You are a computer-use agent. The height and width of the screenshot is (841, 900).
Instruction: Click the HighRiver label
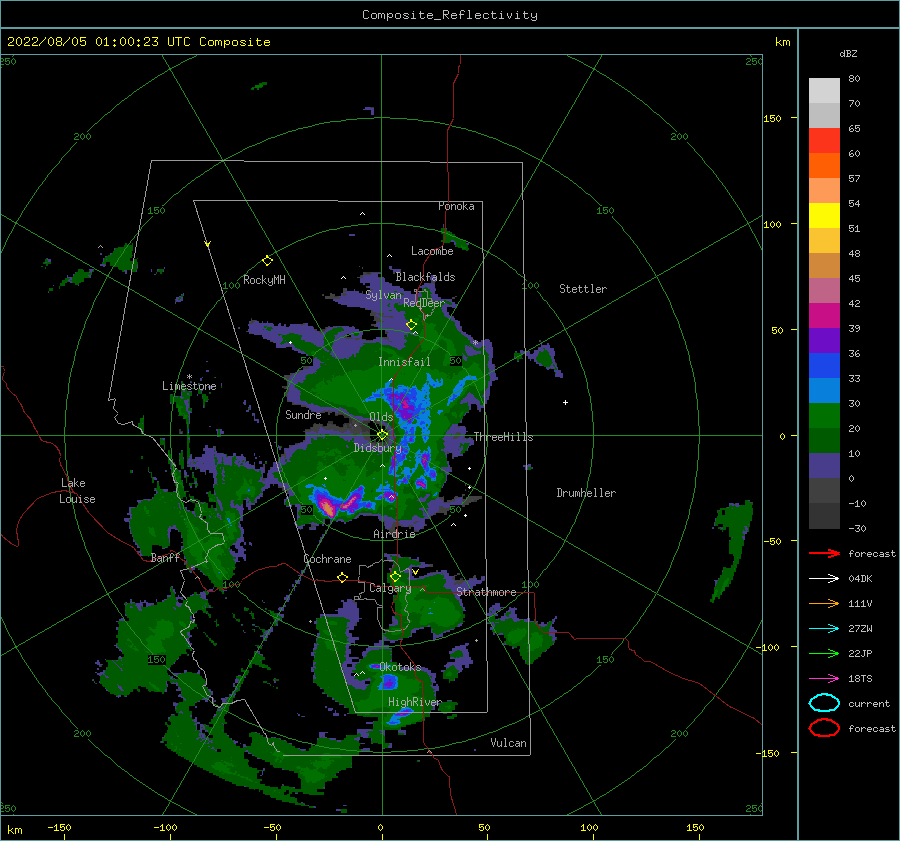click(x=415, y=702)
